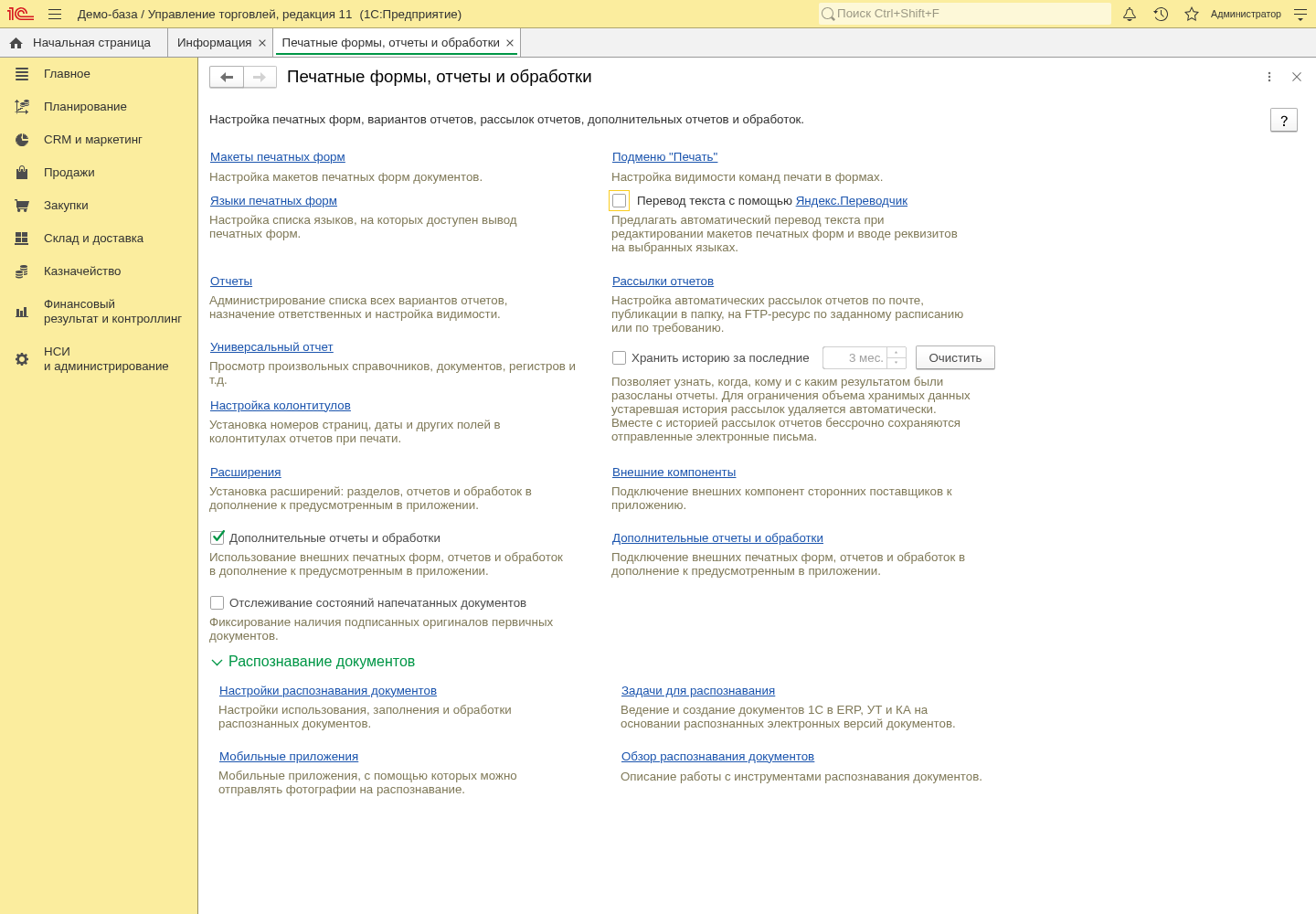The image size is (1316, 914).
Task: Click the Очистить button
Action: [x=955, y=358]
